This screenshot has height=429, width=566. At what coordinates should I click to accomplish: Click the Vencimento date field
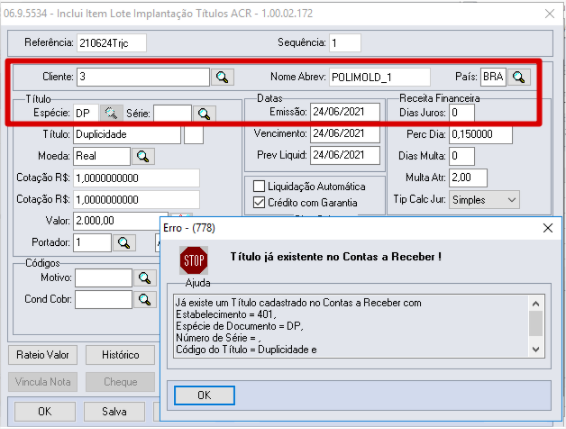click(345, 134)
